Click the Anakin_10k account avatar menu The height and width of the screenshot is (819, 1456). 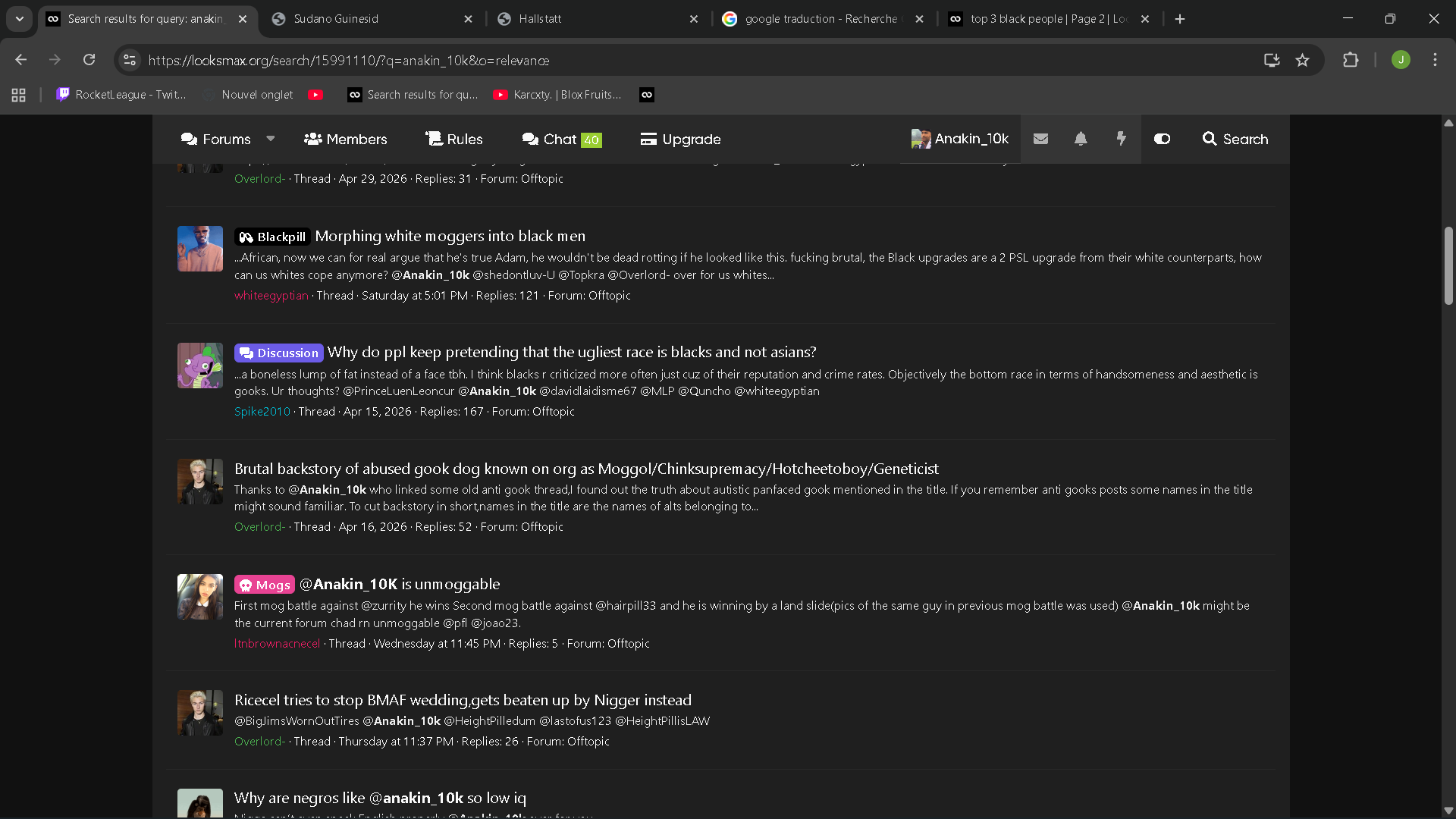point(960,139)
